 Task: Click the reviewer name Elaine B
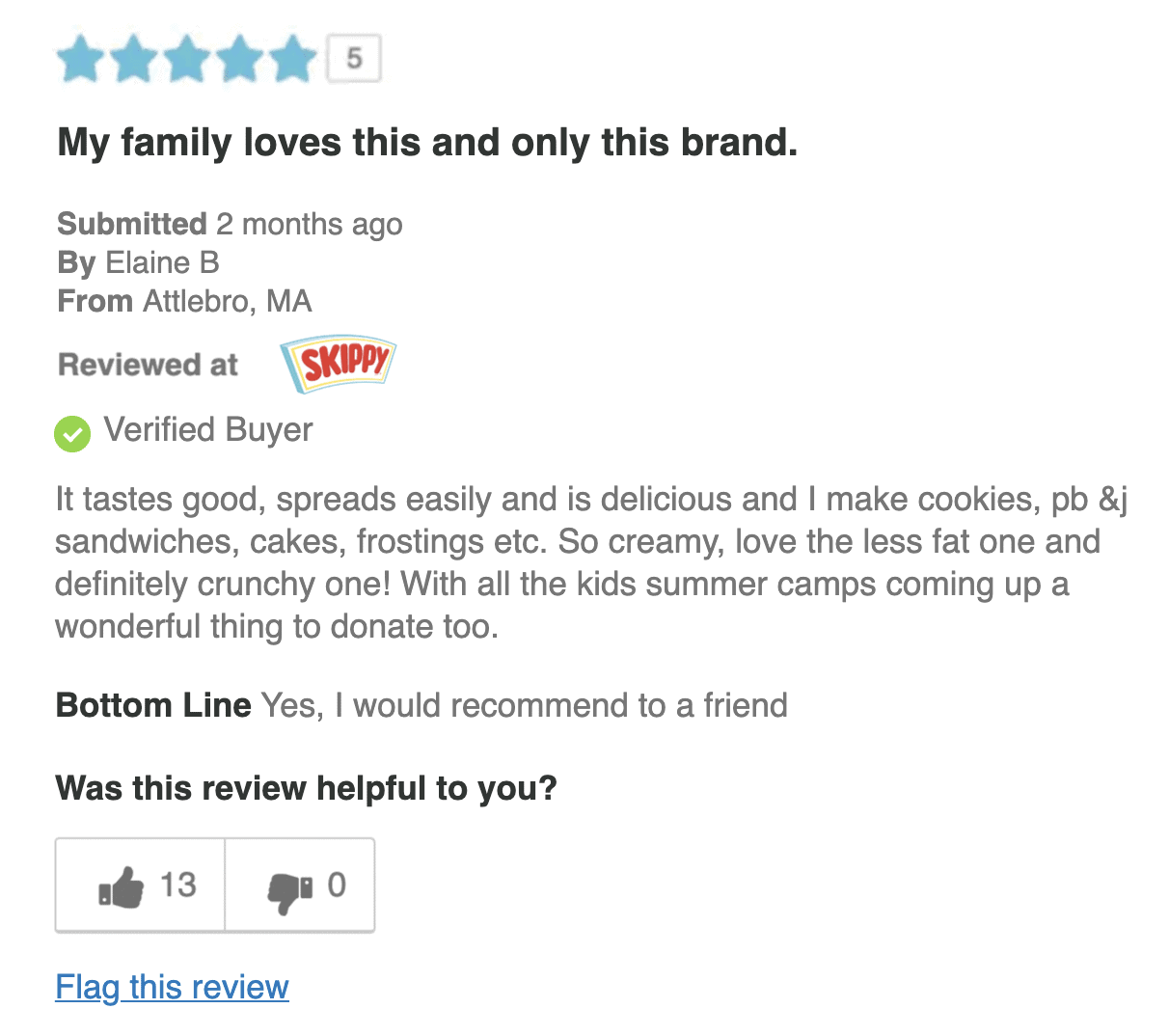162,261
